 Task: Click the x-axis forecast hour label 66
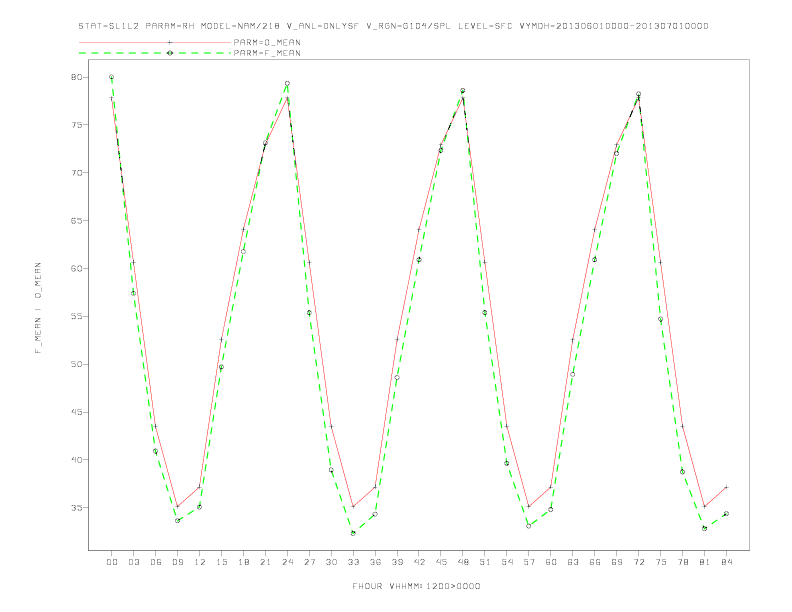(595, 562)
